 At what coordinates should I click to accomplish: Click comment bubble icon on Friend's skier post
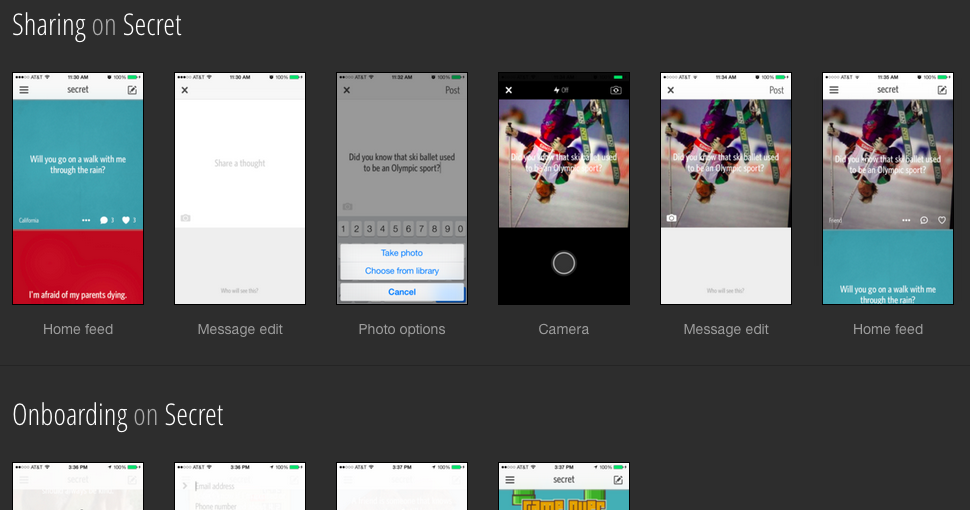[x=924, y=220]
